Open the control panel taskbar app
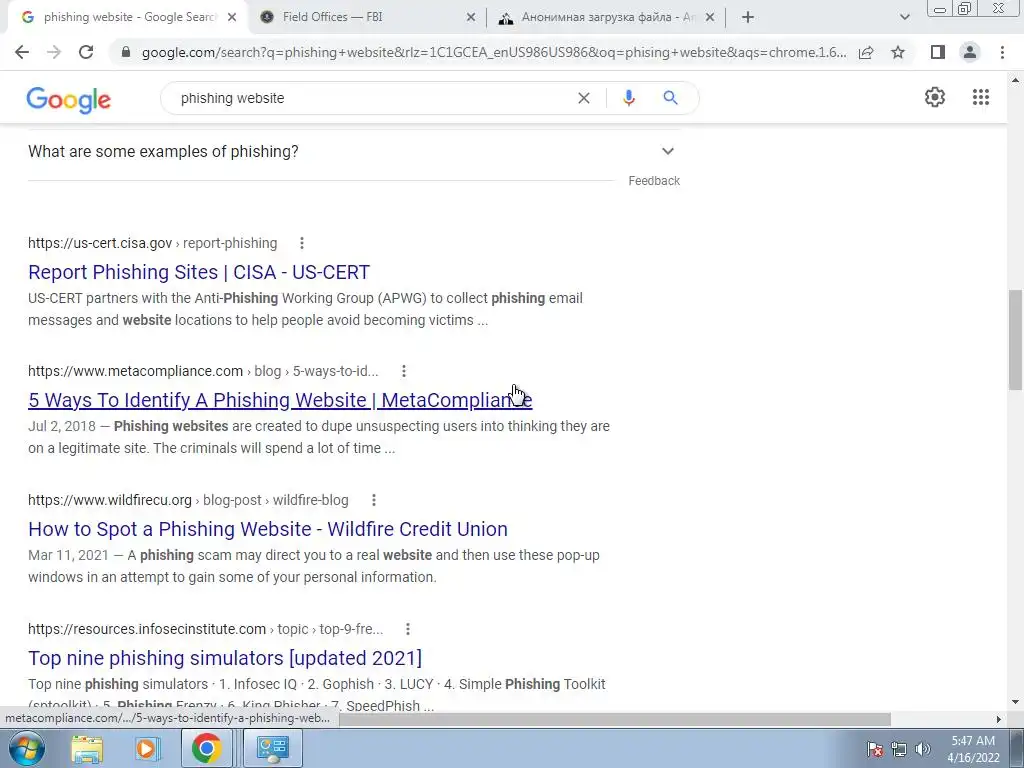The width and height of the screenshot is (1024, 768). 272,748
